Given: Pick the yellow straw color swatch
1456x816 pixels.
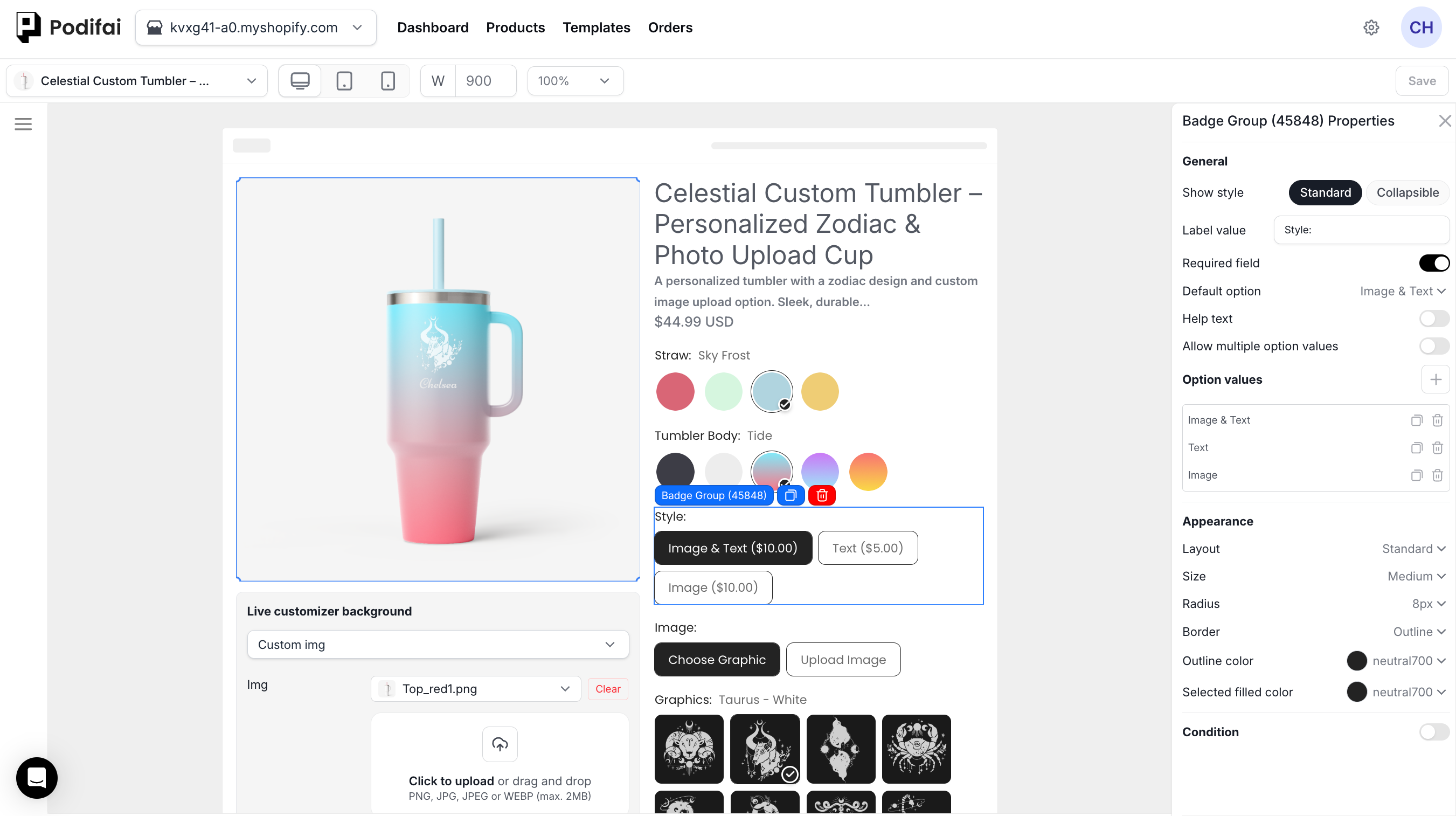Looking at the screenshot, I should coord(820,391).
